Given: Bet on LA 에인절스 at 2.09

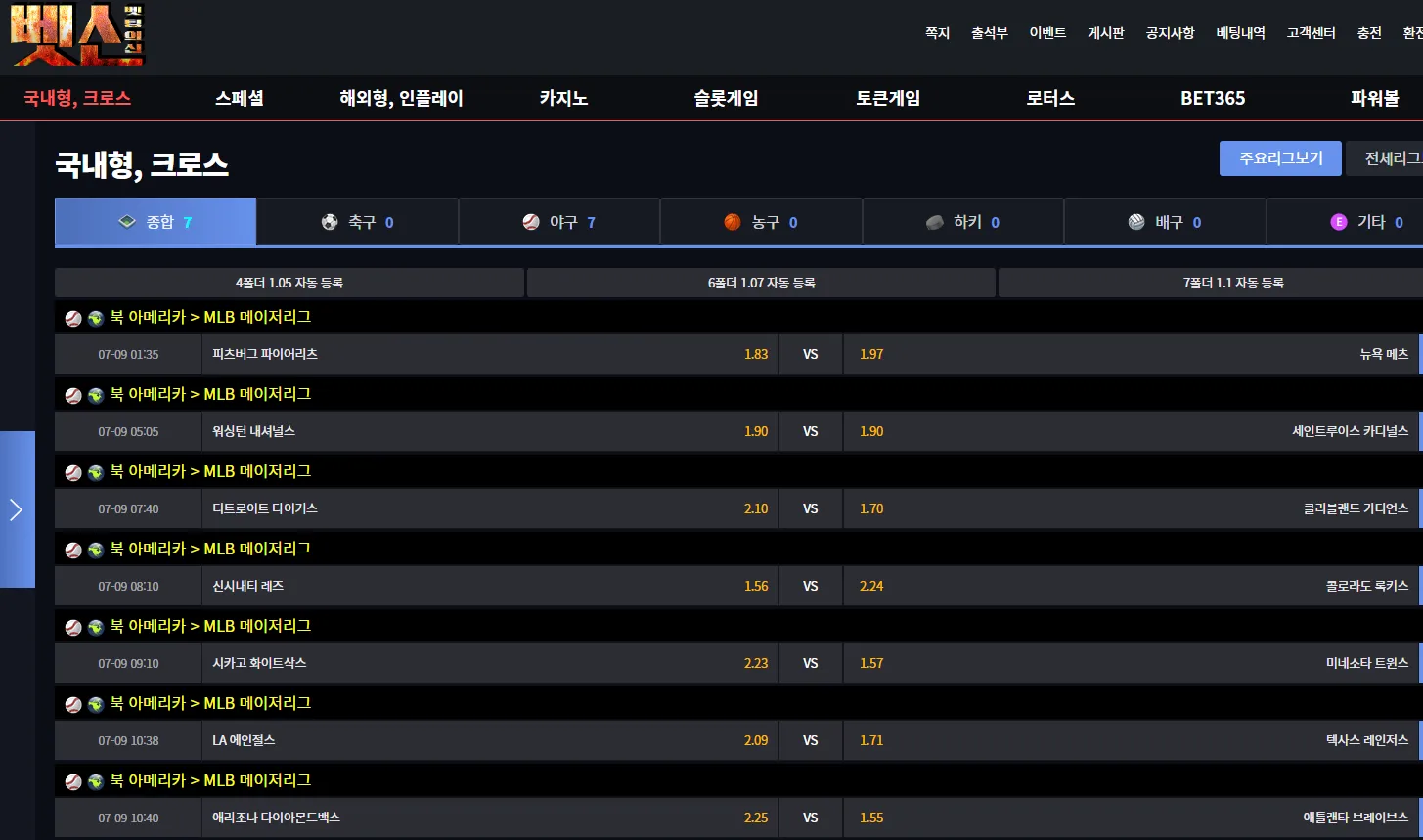Looking at the screenshot, I should point(490,740).
